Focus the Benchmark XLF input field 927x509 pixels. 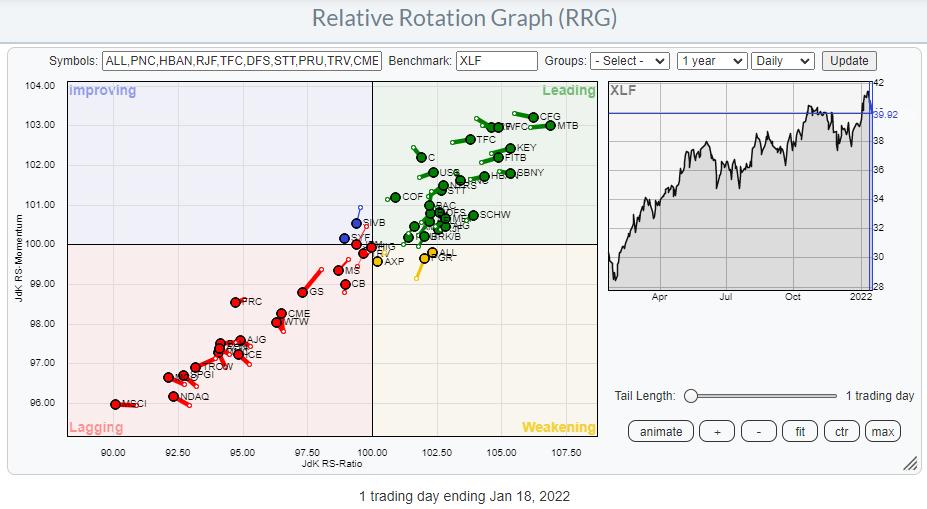[496, 61]
